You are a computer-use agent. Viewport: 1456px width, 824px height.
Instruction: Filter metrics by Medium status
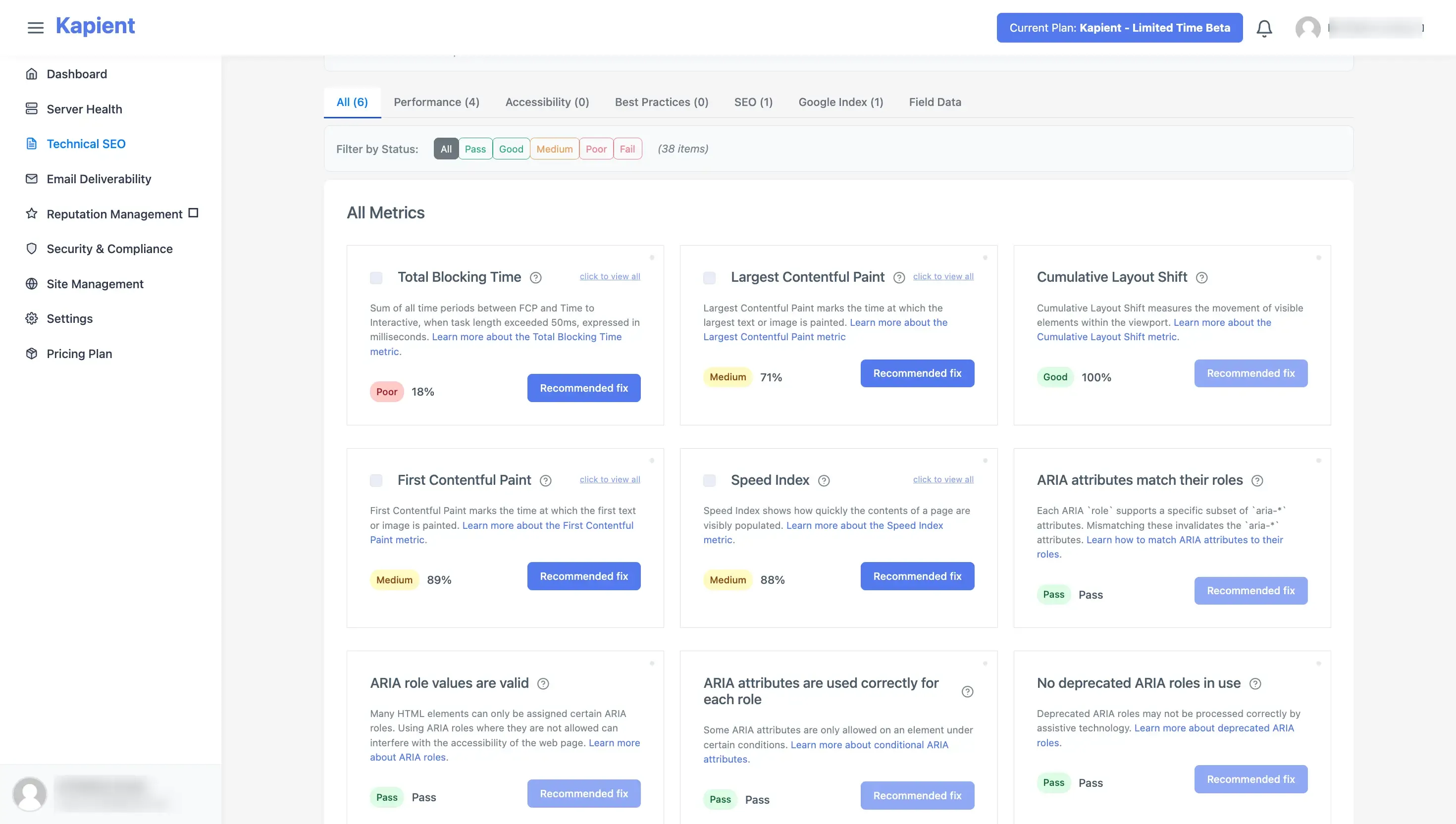[x=555, y=149]
